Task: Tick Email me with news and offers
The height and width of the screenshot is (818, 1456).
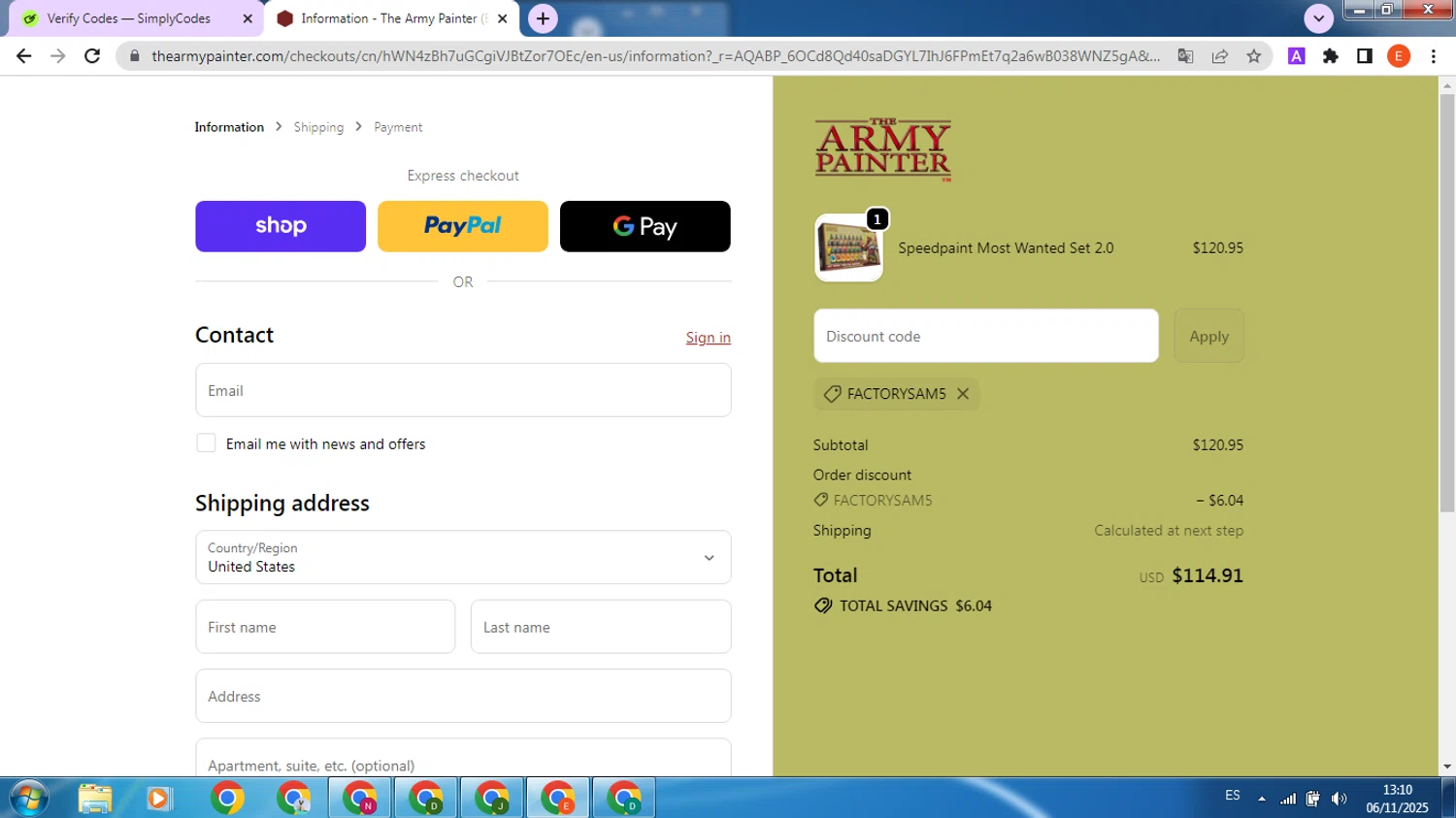Action: coord(206,443)
